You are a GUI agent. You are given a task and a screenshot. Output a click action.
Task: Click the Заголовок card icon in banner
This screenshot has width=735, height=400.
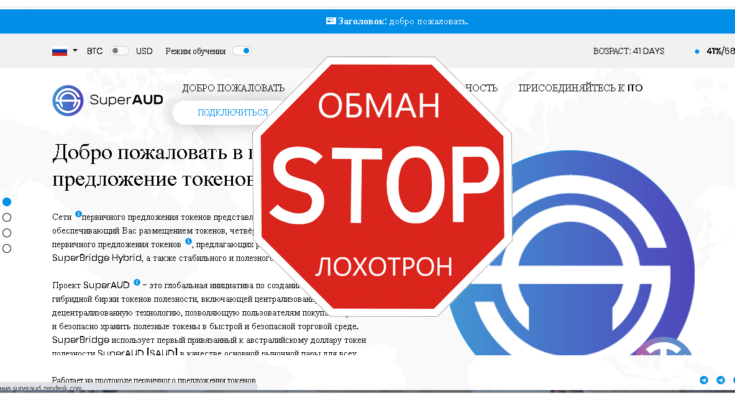(x=331, y=21)
